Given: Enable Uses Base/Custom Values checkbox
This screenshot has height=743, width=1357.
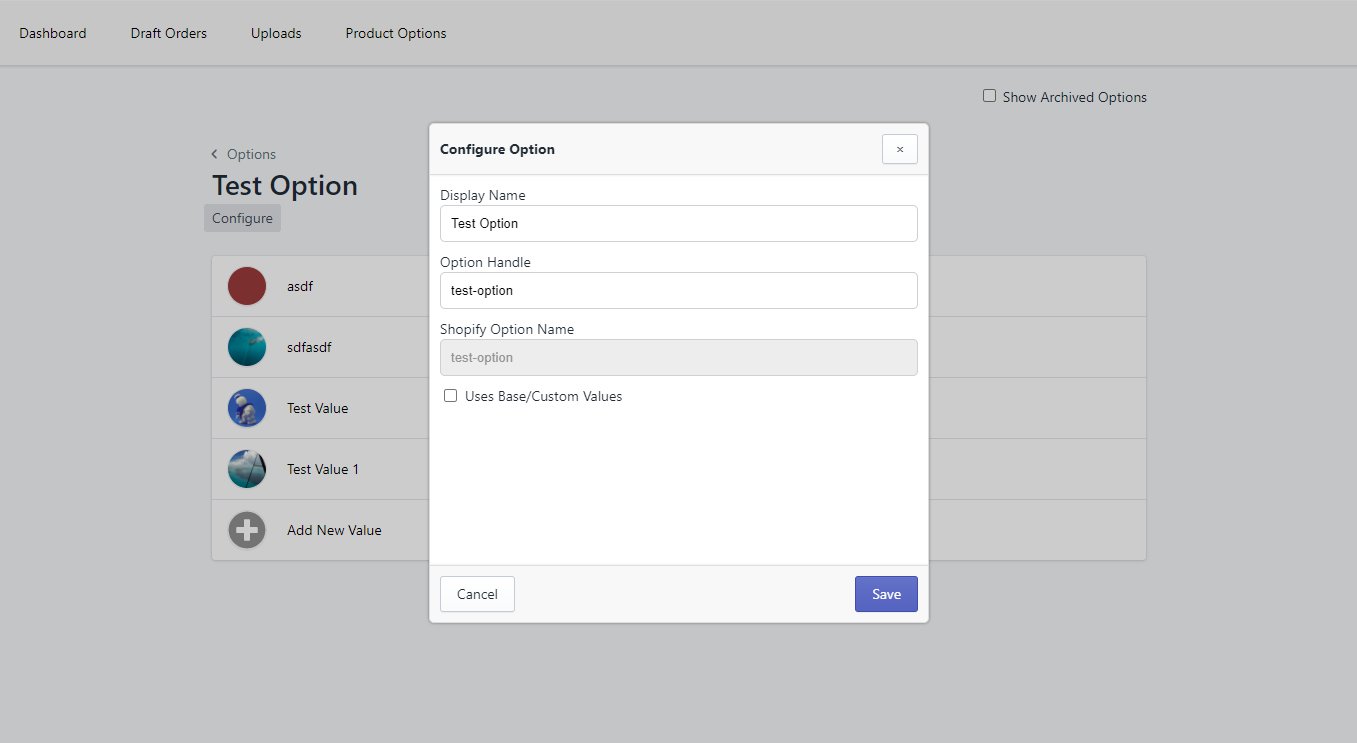Looking at the screenshot, I should [x=451, y=396].
